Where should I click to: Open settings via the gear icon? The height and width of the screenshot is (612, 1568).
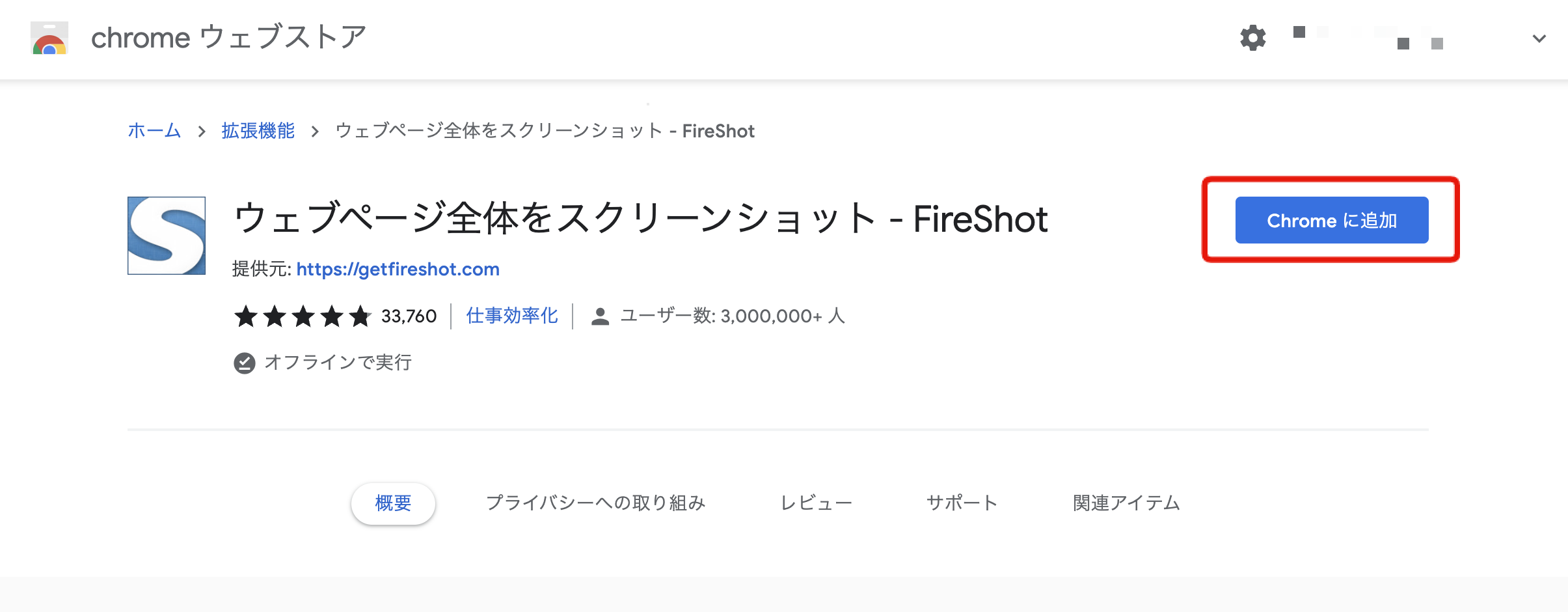coord(1252,38)
